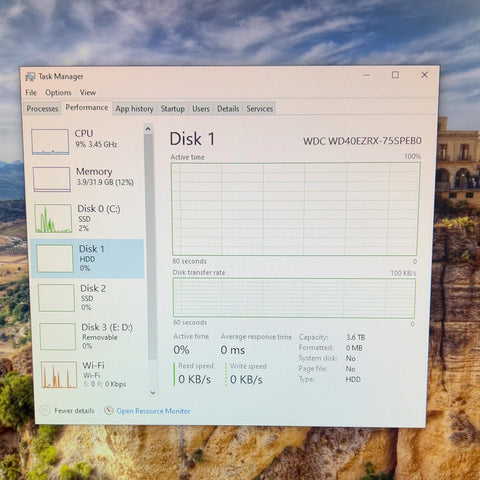Click the sidebar scroll up arrow

(148, 129)
